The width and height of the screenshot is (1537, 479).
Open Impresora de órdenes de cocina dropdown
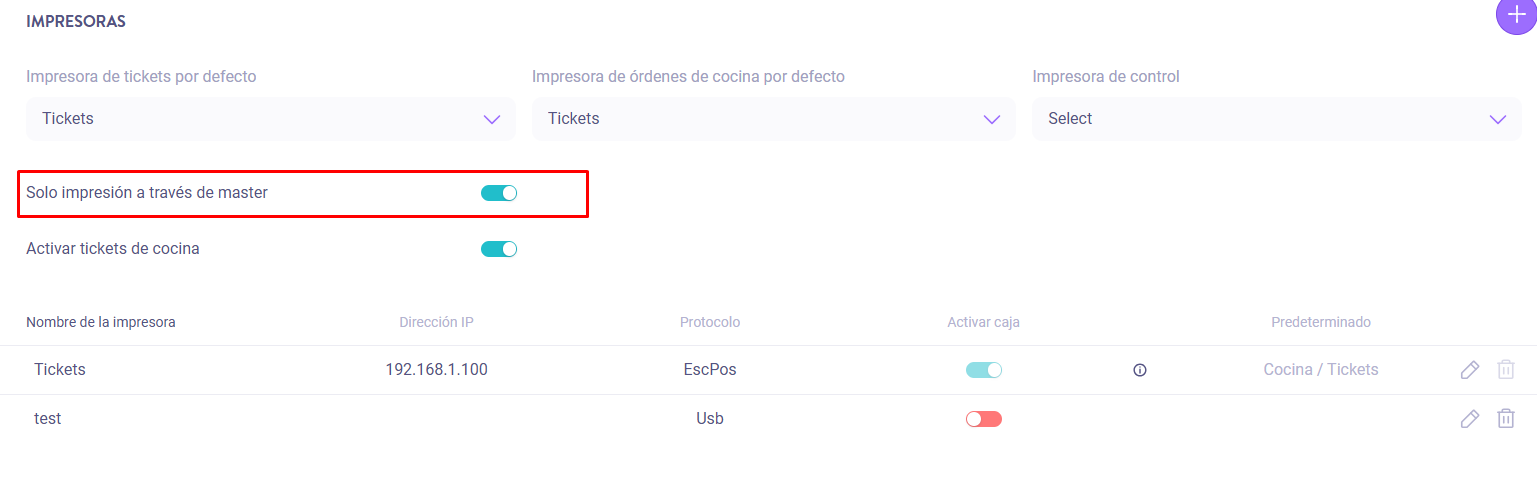point(773,119)
